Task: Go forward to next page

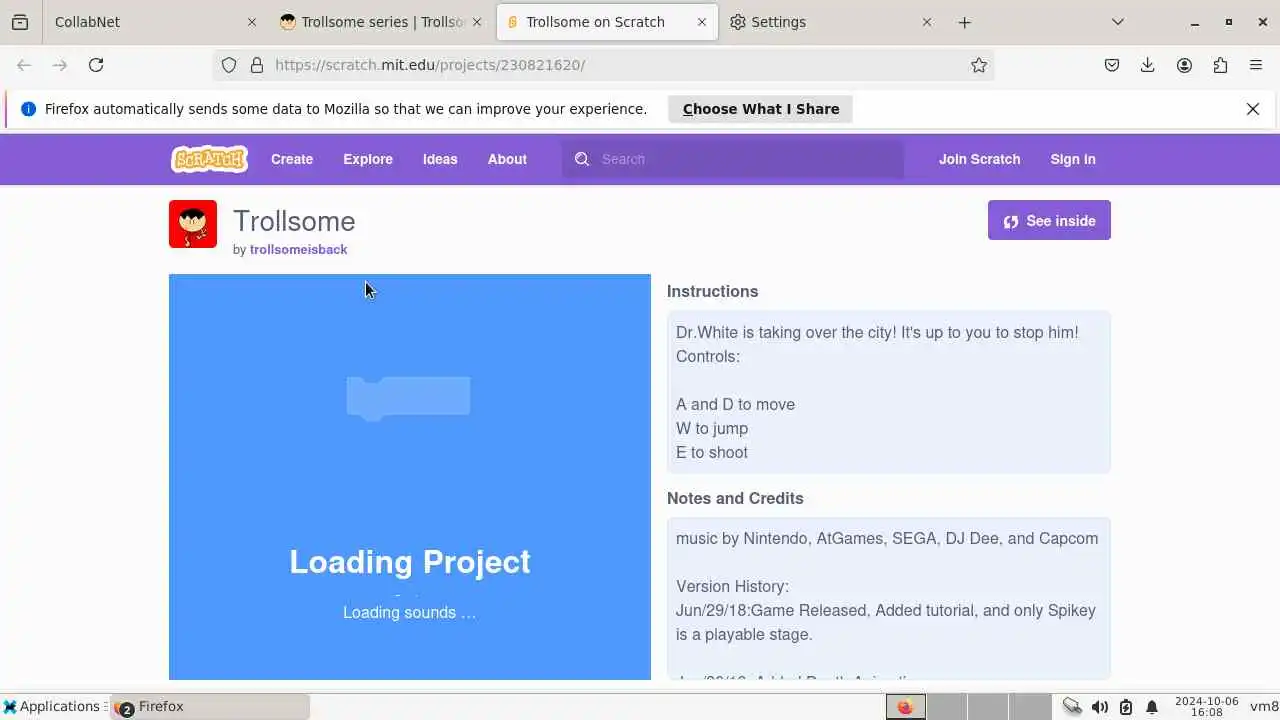Action: pos(60,65)
